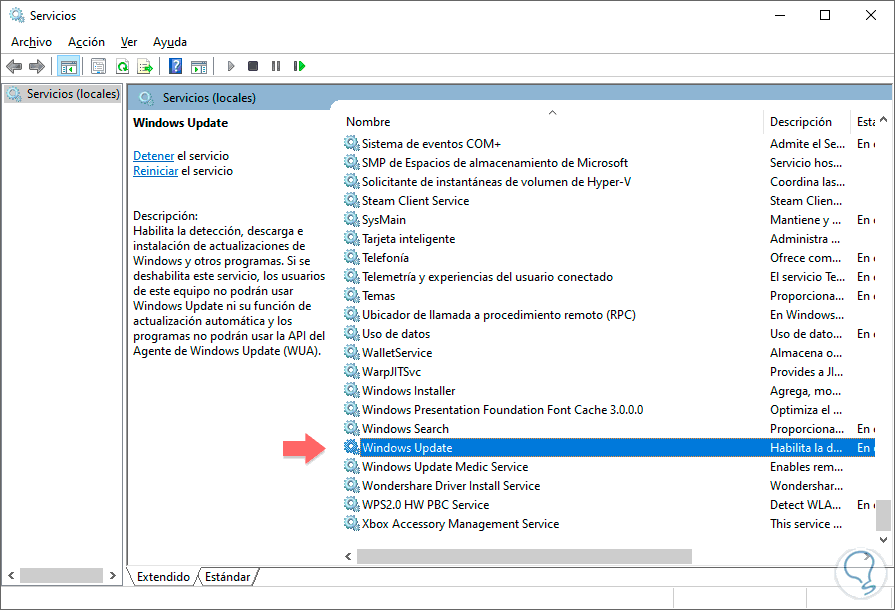Click the Restart service icon
Screen dimensions: 895x610
pyautogui.click(x=299, y=66)
